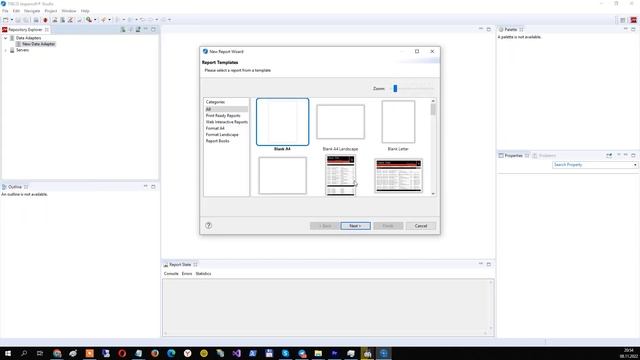Click the red debug bug toolbar icon
The height and width of the screenshot is (360, 640).
click(45, 20)
